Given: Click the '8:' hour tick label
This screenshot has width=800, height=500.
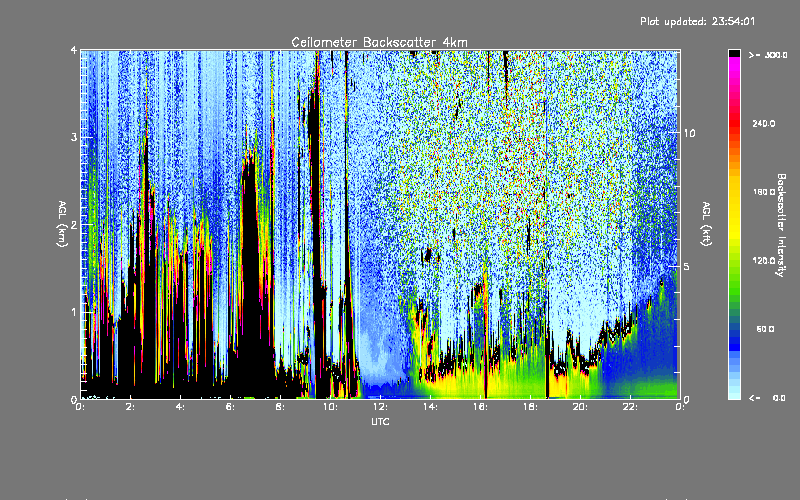Looking at the screenshot, I should coord(281,407).
